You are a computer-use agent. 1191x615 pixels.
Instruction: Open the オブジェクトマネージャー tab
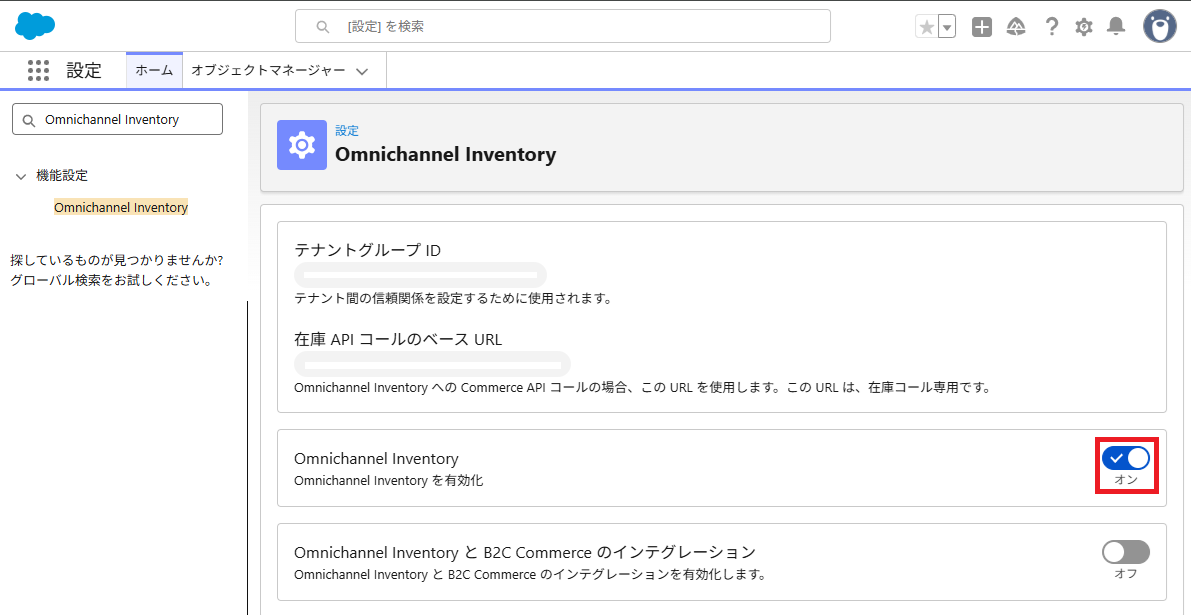(x=268, y=70)
